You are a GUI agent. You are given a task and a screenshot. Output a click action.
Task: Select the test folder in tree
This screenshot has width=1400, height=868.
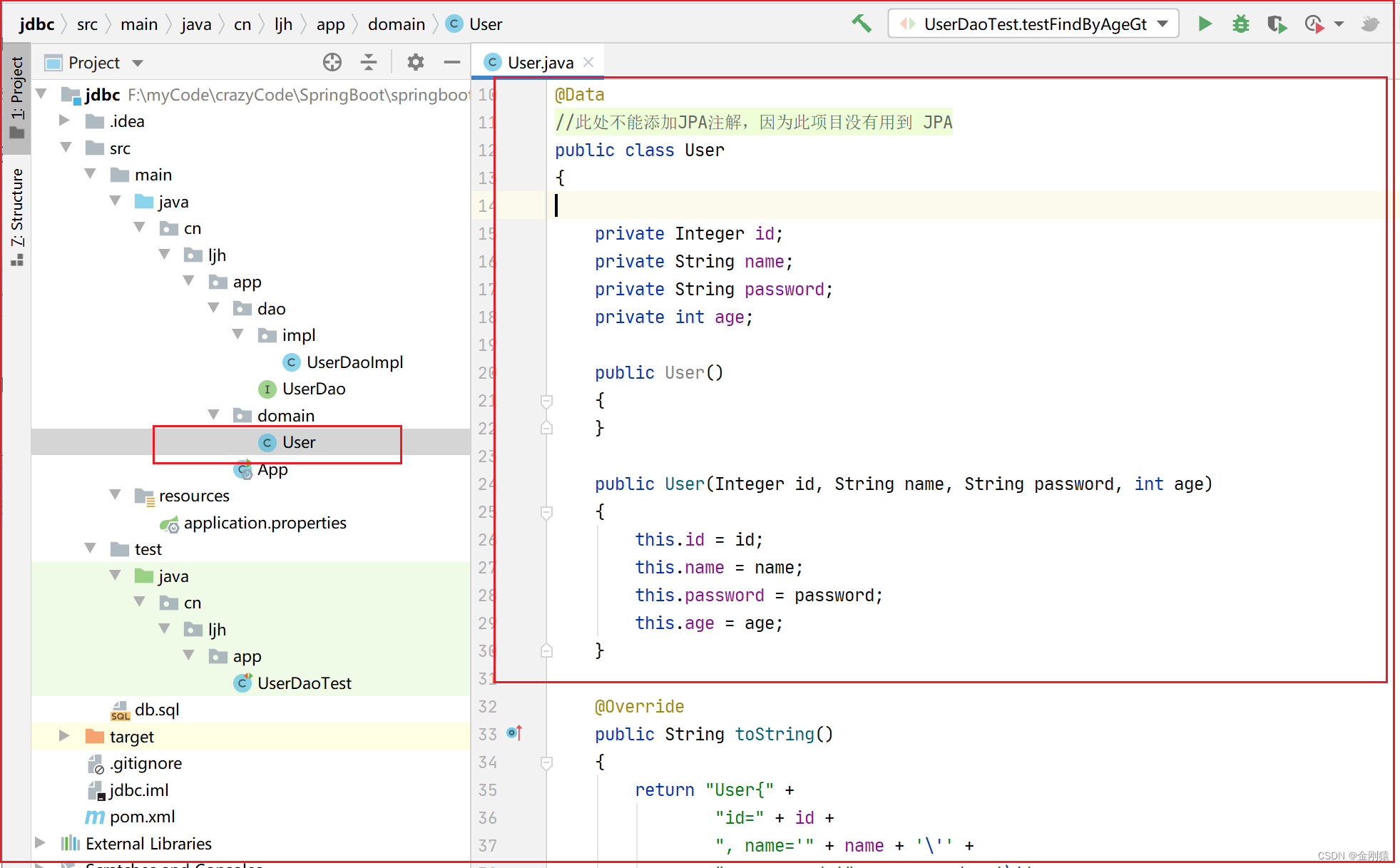(x=136, y=549)
